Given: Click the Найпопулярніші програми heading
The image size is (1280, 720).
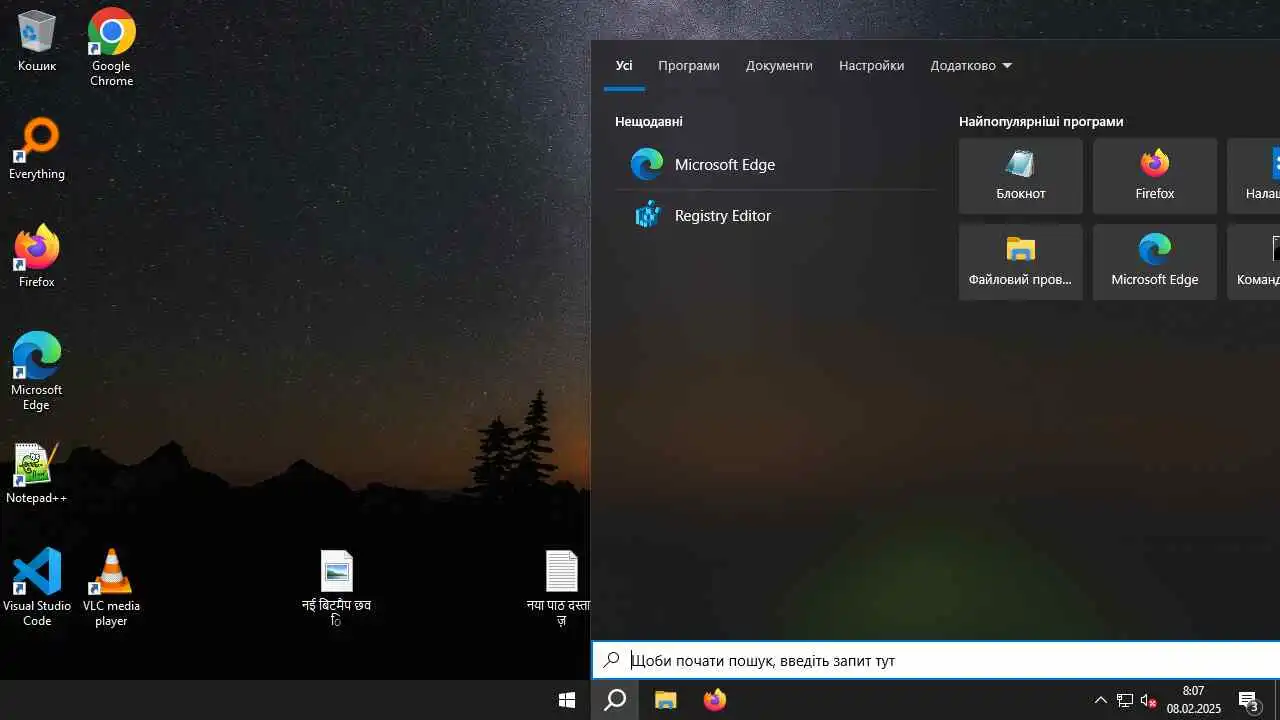Looking at the screenshot, I should point(1041,121).
